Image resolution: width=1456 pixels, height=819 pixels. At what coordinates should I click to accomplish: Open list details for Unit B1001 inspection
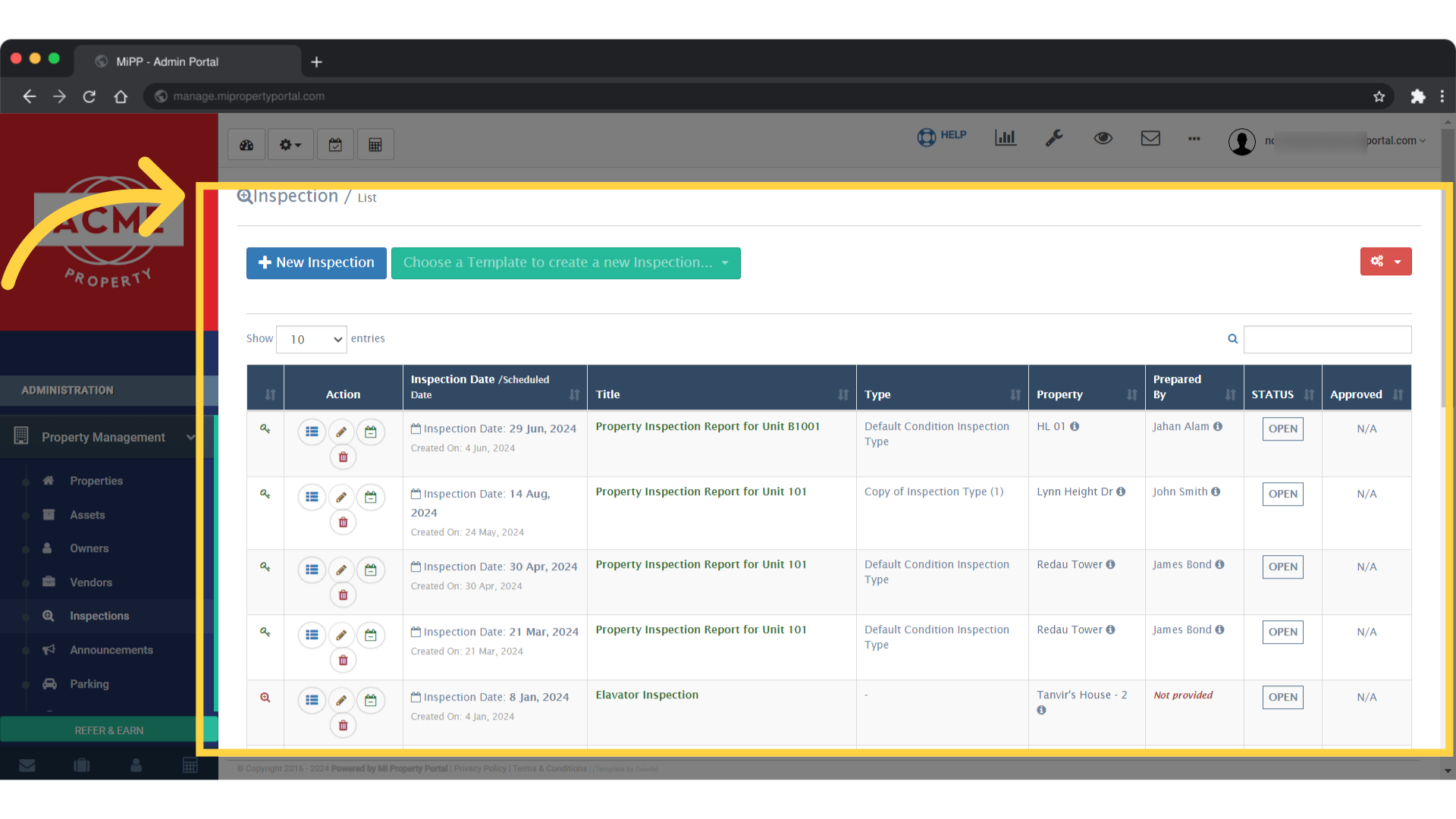(x=312, y=432)
